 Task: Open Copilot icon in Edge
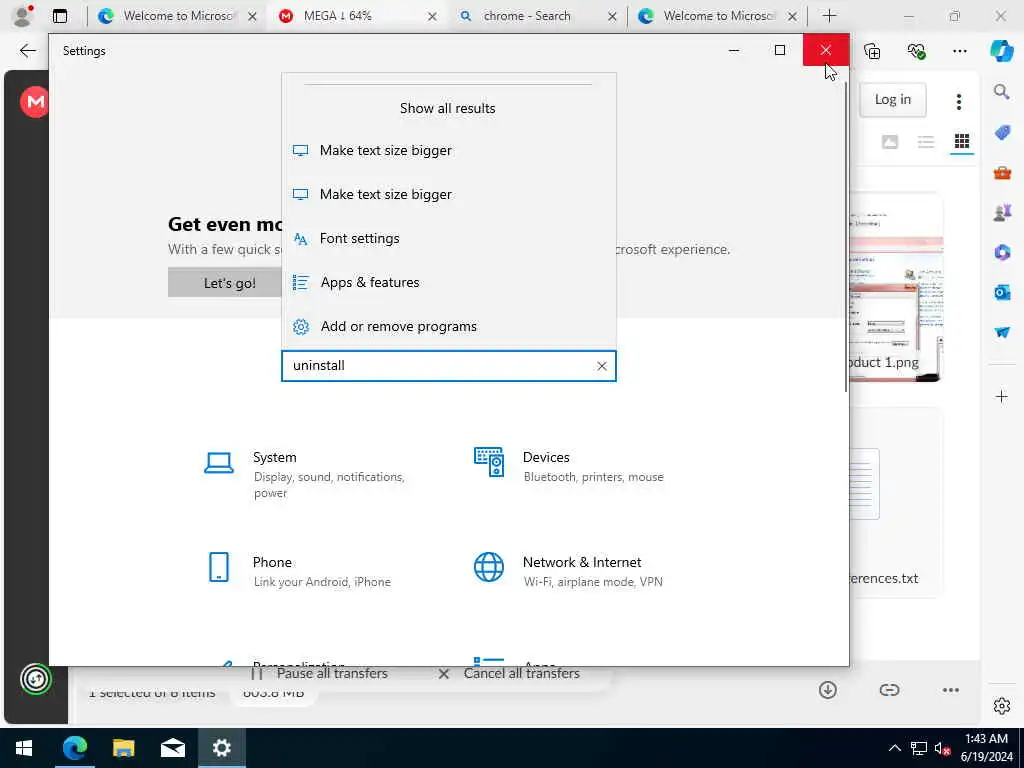[1002, 51]
